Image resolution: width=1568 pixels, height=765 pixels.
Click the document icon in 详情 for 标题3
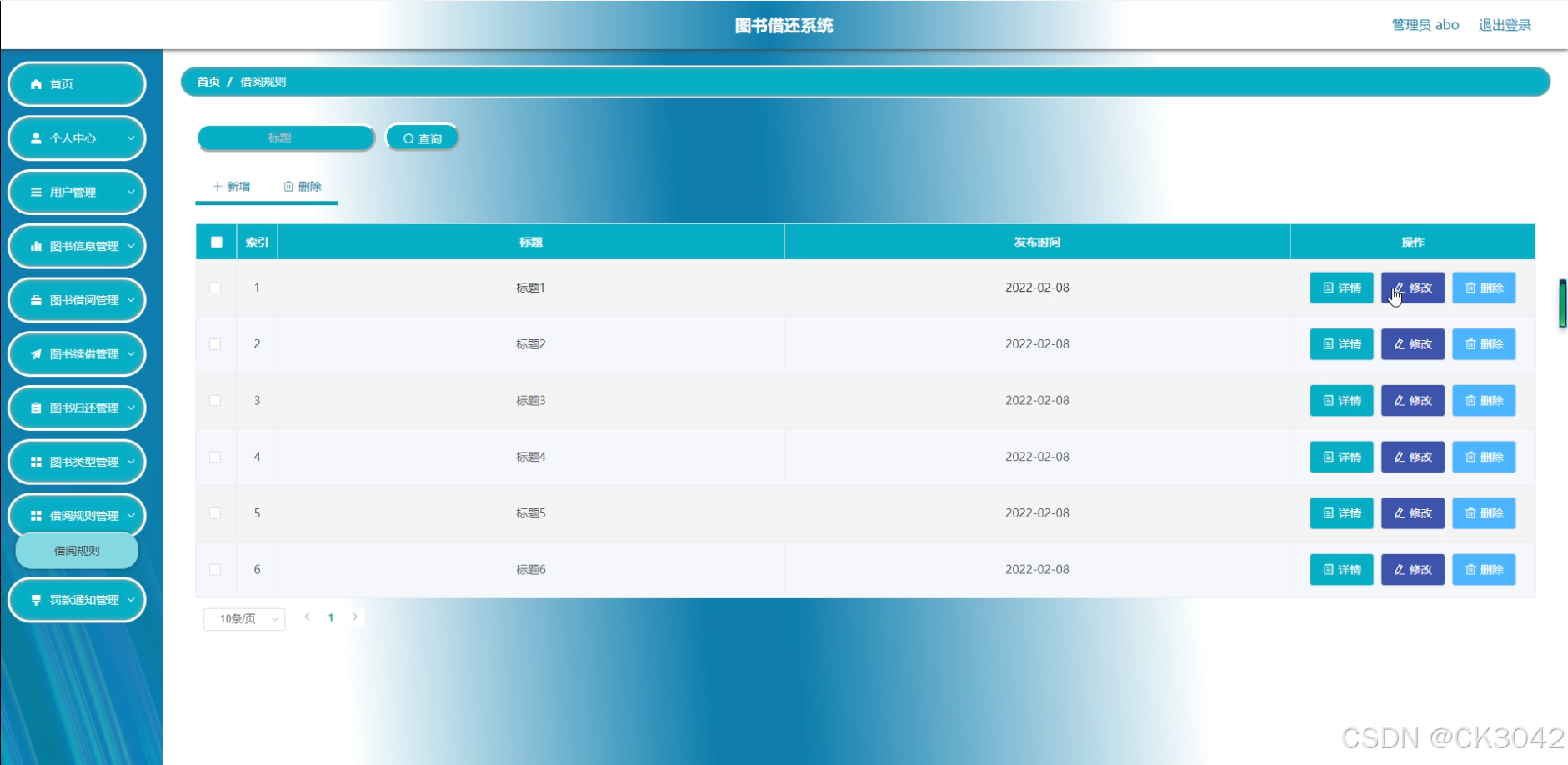tap(1329, 401)
